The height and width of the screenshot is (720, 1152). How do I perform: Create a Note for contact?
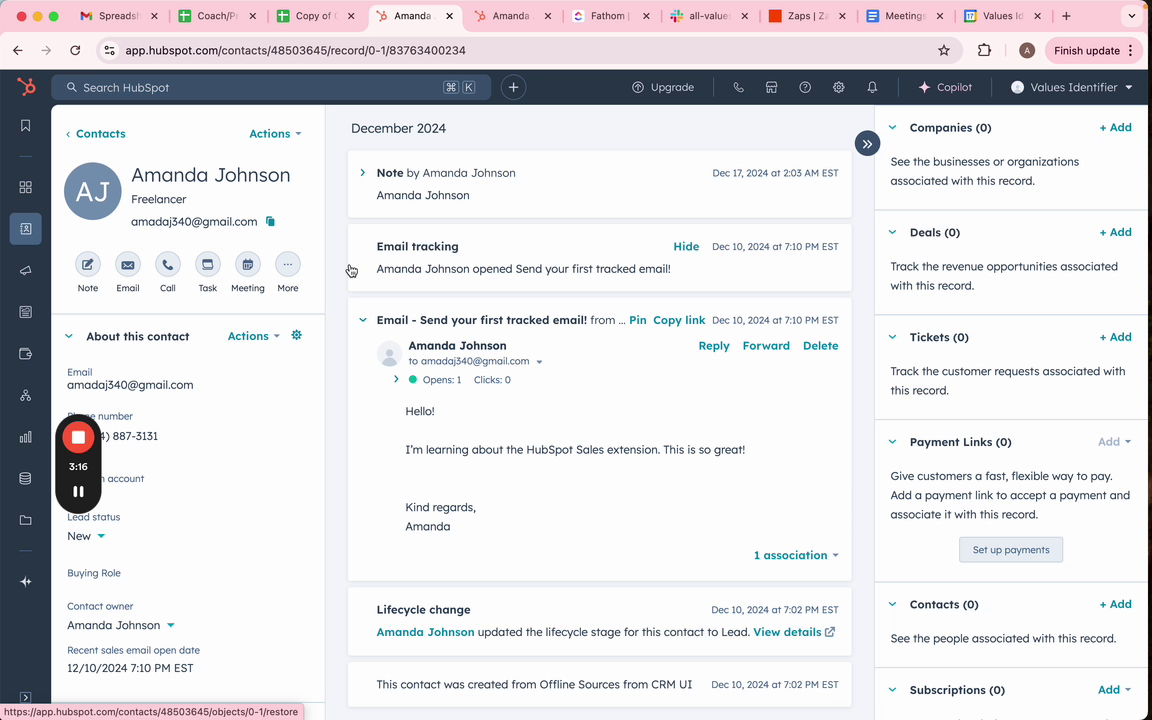pos(87,264)
